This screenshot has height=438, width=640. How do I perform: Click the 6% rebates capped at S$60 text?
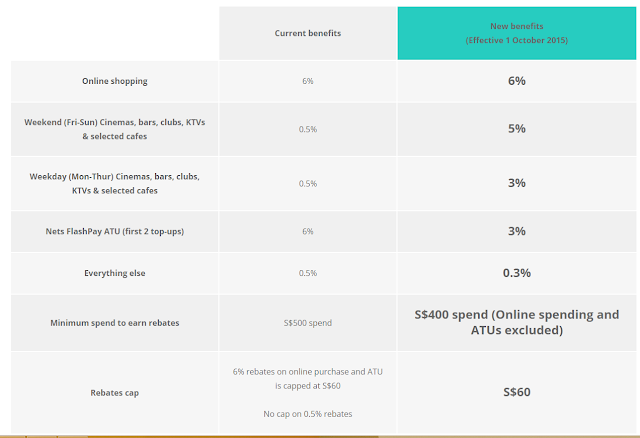click(308, 377)
